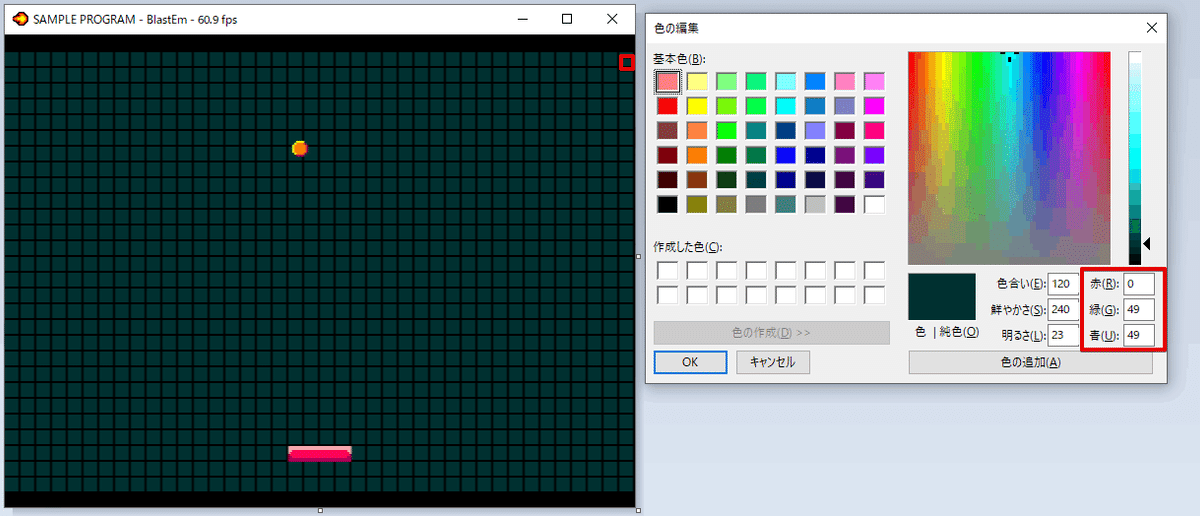This screenshot has height=516, width=1200.
Task: Click the 基本色(B) label
Action: (679, 59)
